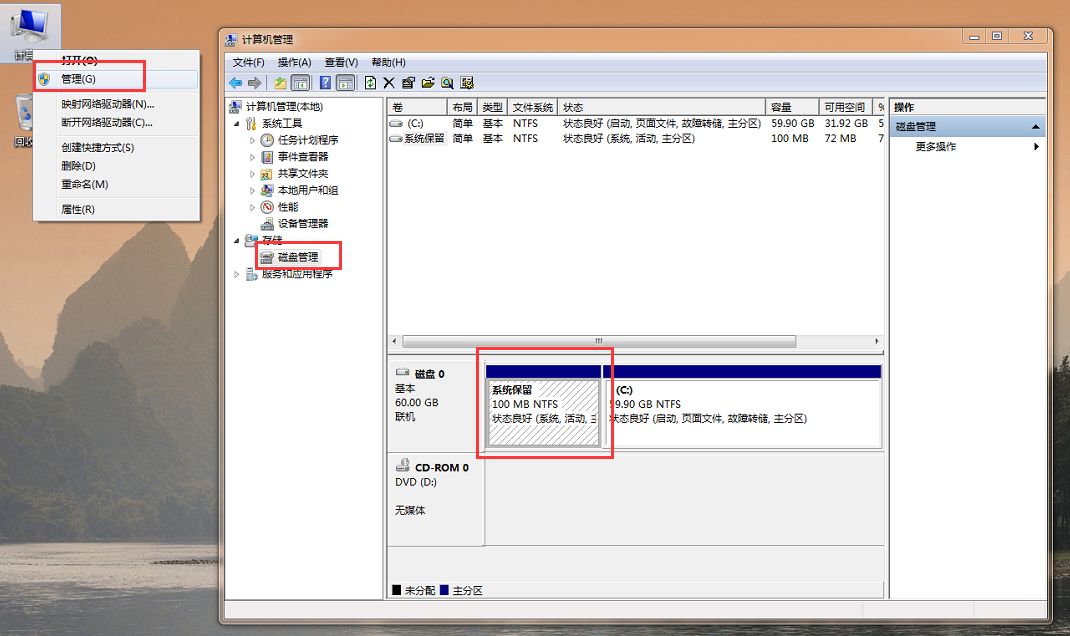Click the blue Help question mark icon

[324, 83]
